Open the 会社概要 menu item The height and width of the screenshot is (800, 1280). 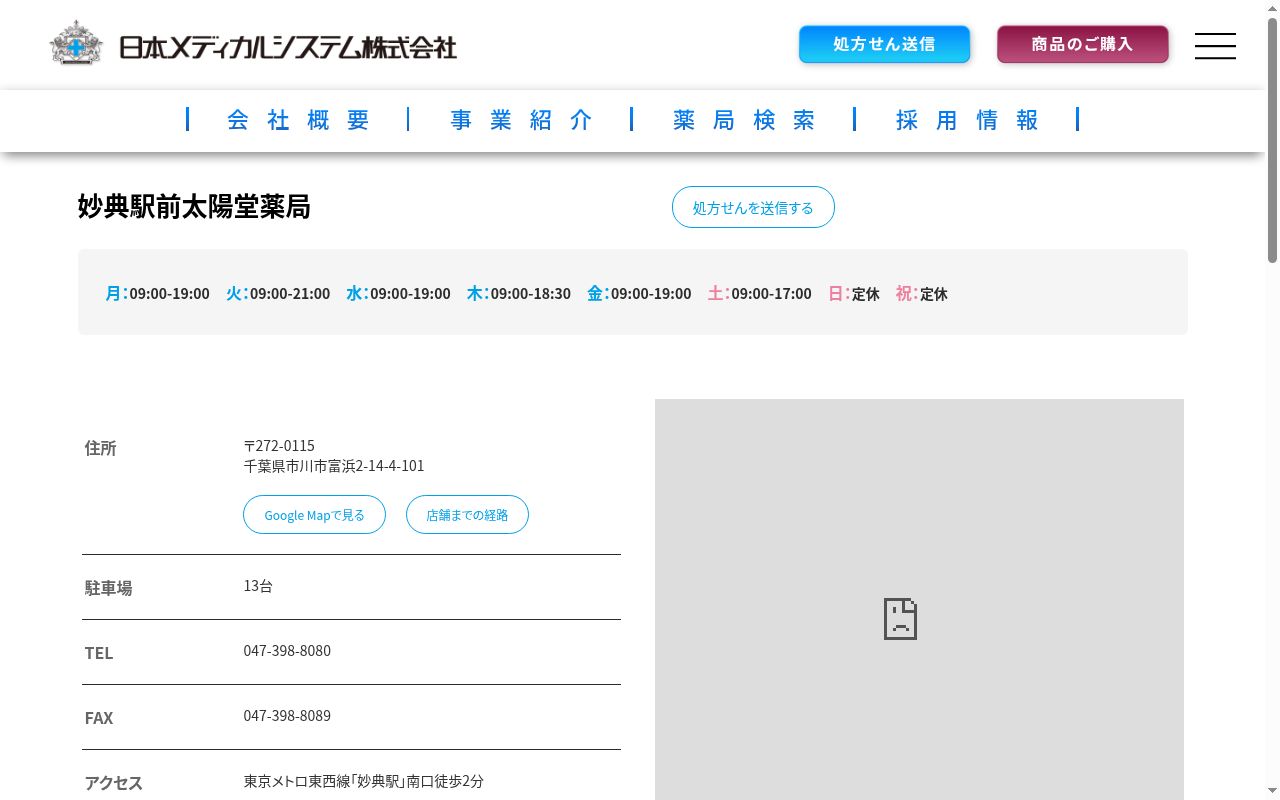point(298,120)
